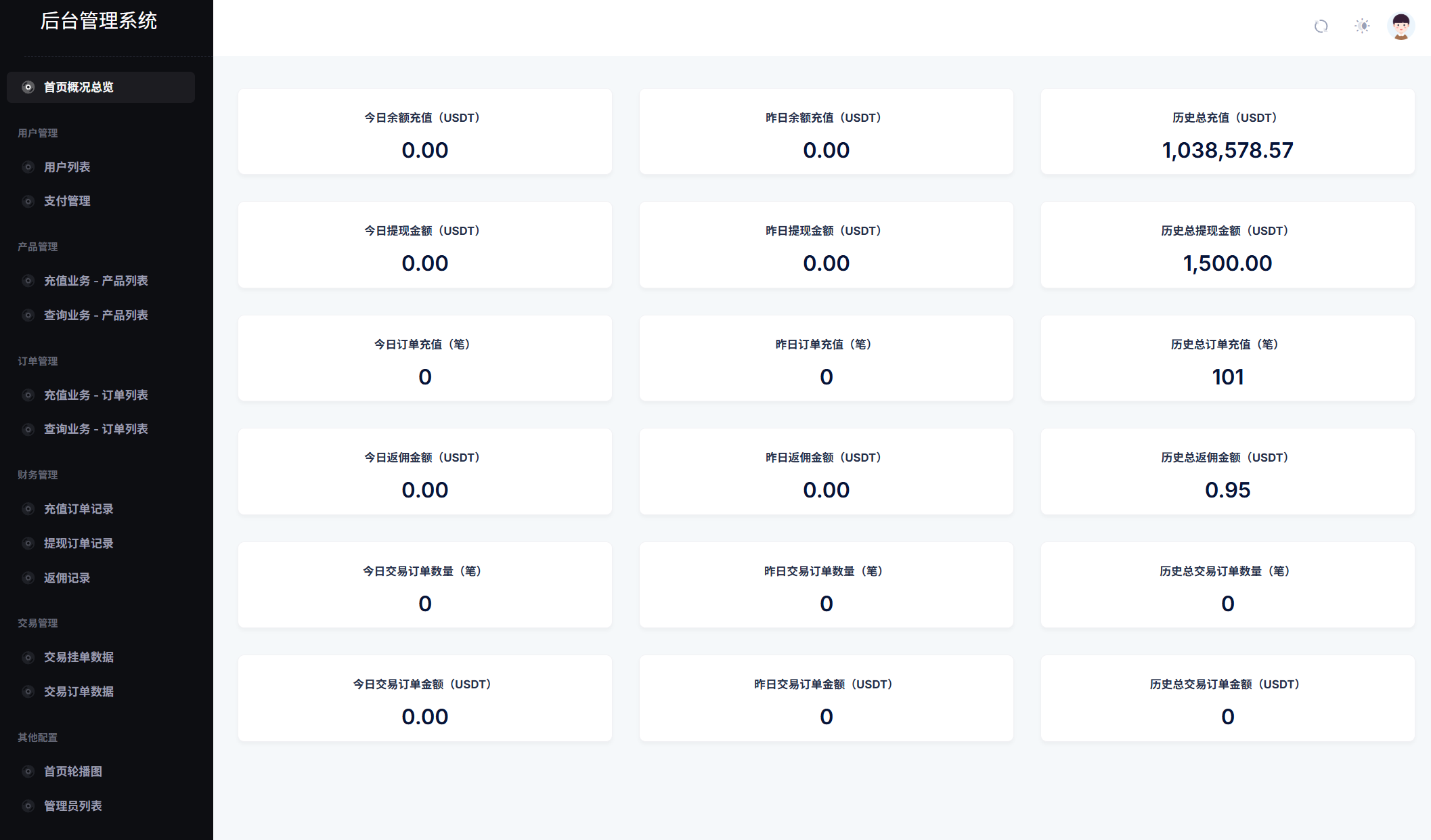This screenshot has width=1431, height=840.
Task: Go to 查询业务 - 订单列表 page
Action: [95, 429]
